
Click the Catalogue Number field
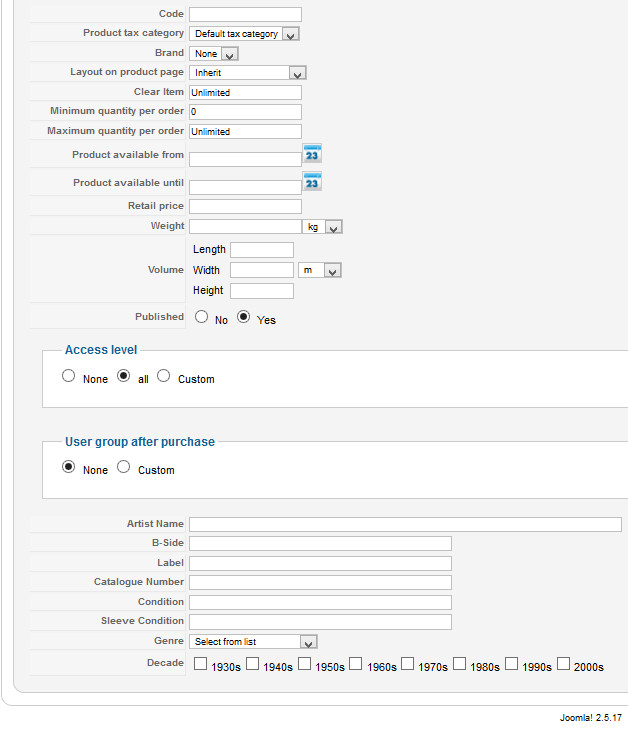[320, 582]
